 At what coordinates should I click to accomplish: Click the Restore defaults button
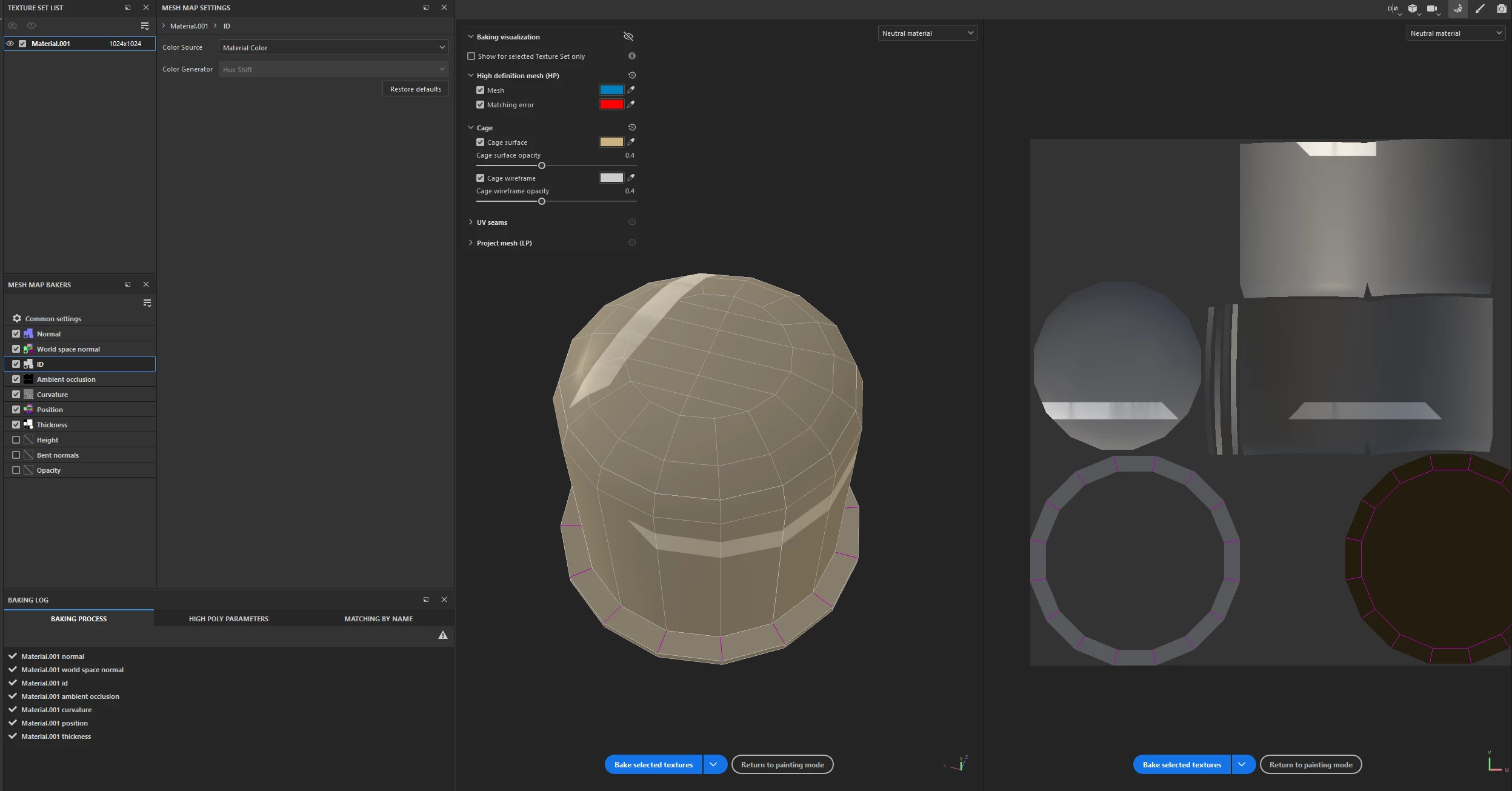(415, 89)
